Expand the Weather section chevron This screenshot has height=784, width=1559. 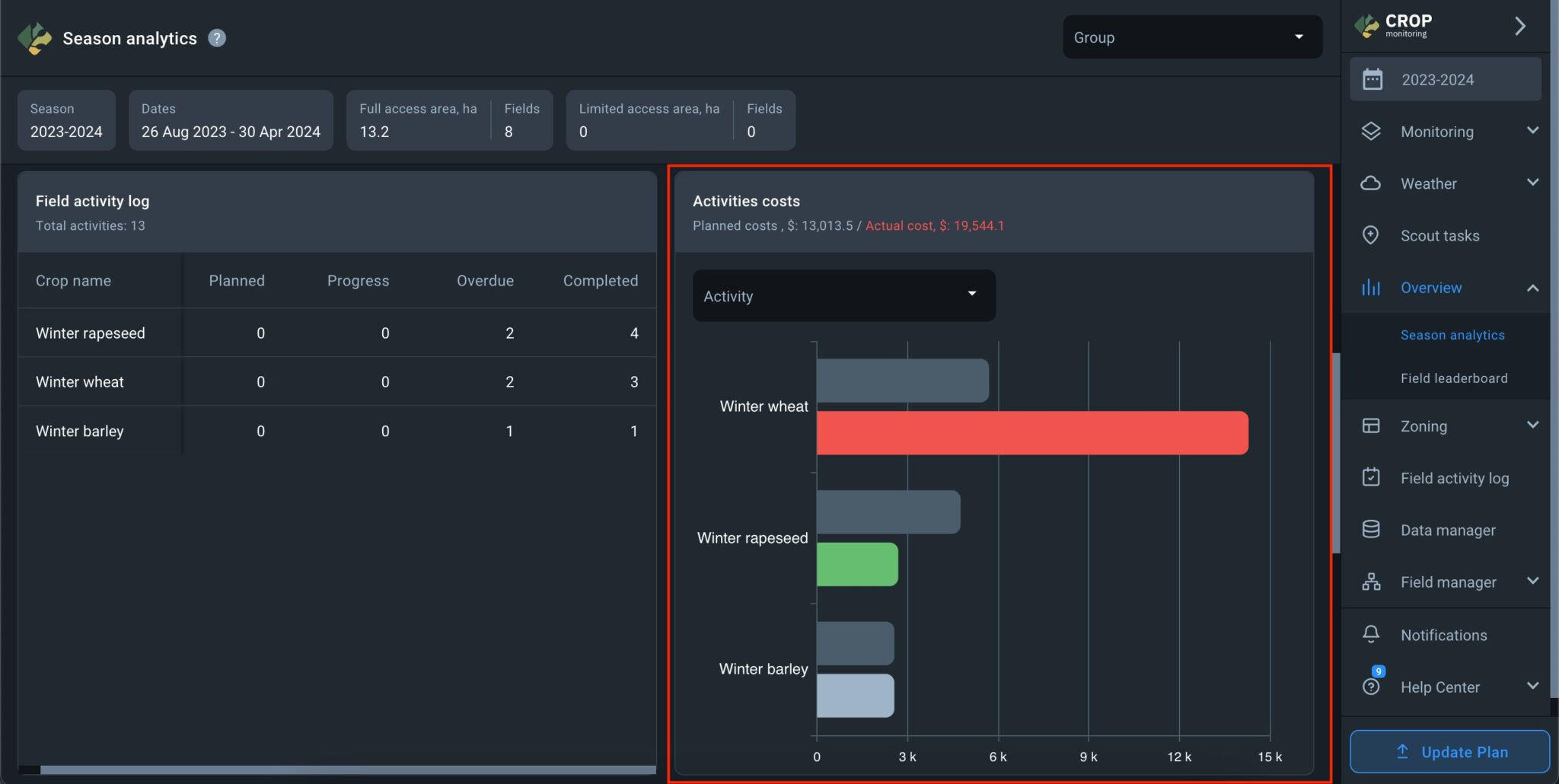pyautogui.click(x=1533, y=183)
